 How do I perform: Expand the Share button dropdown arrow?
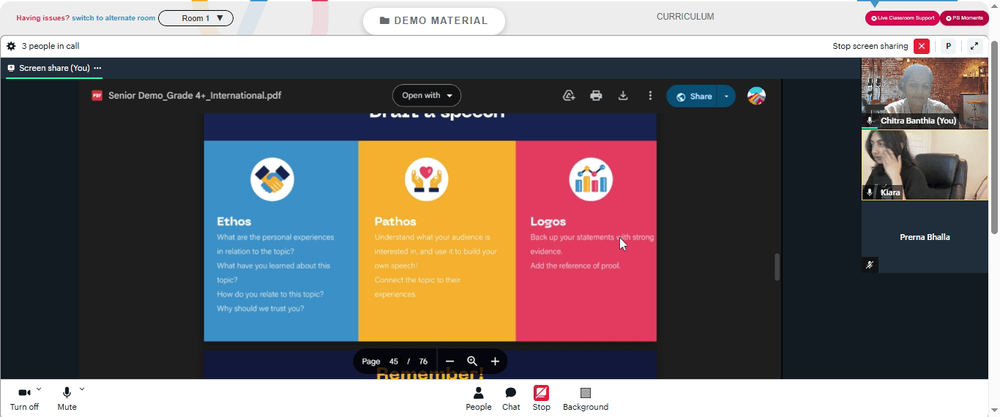[726, 96]
